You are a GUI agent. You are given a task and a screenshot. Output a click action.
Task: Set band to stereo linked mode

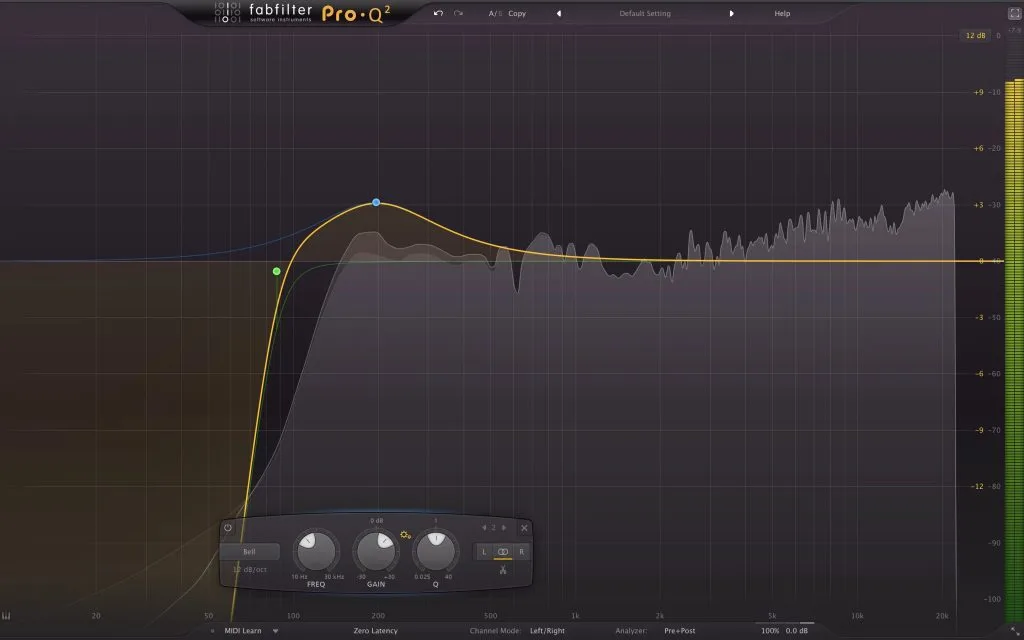503,552
